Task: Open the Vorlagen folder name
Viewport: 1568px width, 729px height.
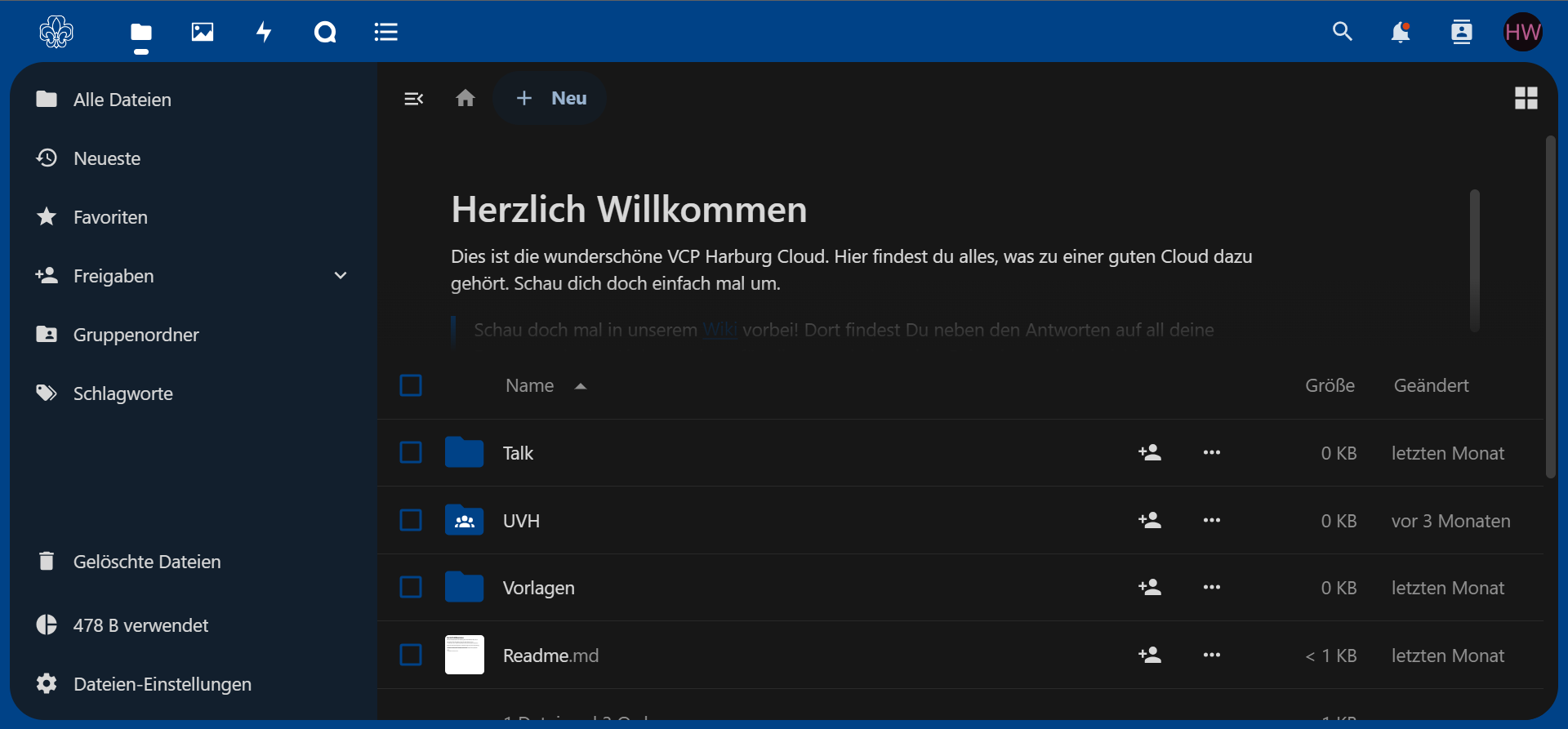Action: coord(539,588)
